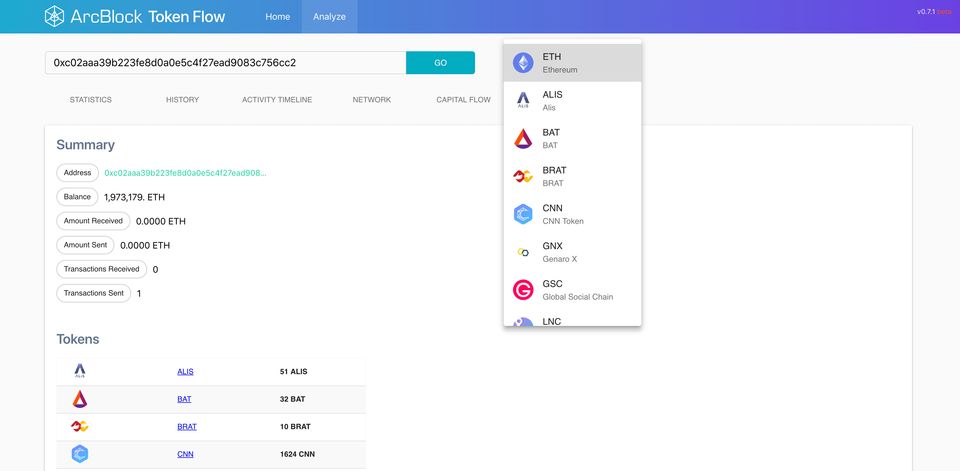This screenshot has width=960, height=471.
Task: Click the ALIS token icon in dropdown list
Action: coord(523,101)
